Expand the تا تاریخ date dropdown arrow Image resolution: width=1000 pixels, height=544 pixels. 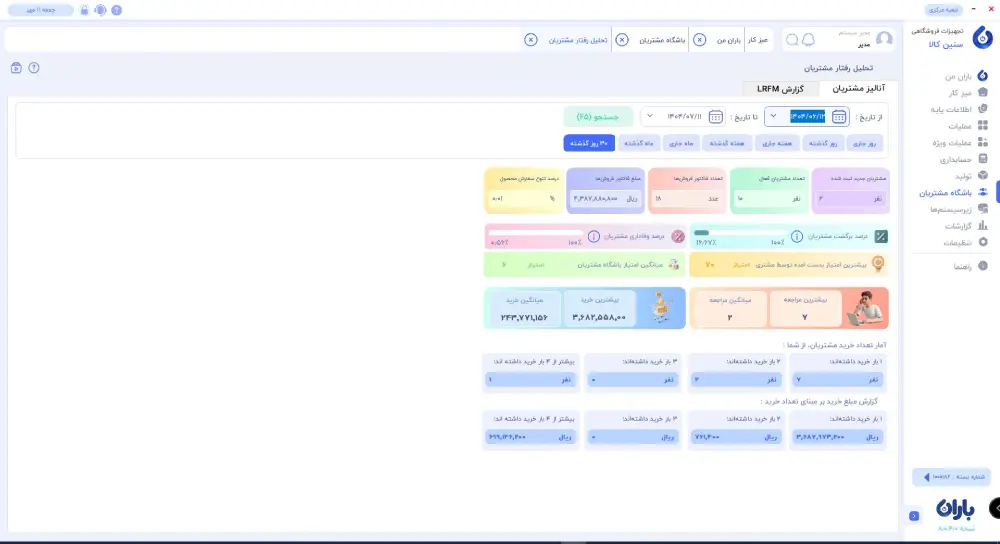pos(650,117)
